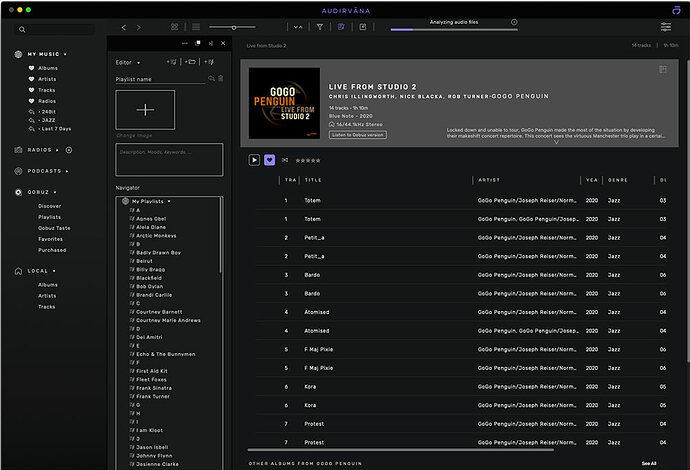This screenshot has height=470, width=690.
Task: Switch to list view layout
Action: [196, 27]
